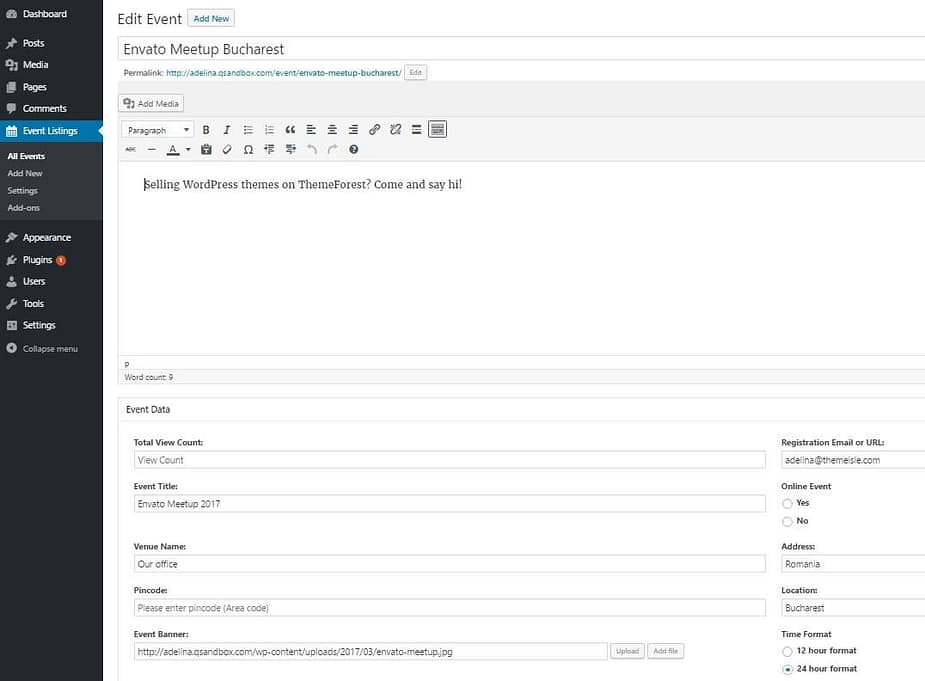Open keyboard shortcuts help icon
Screen dimensions: 925x681
[x=353, y=149]
